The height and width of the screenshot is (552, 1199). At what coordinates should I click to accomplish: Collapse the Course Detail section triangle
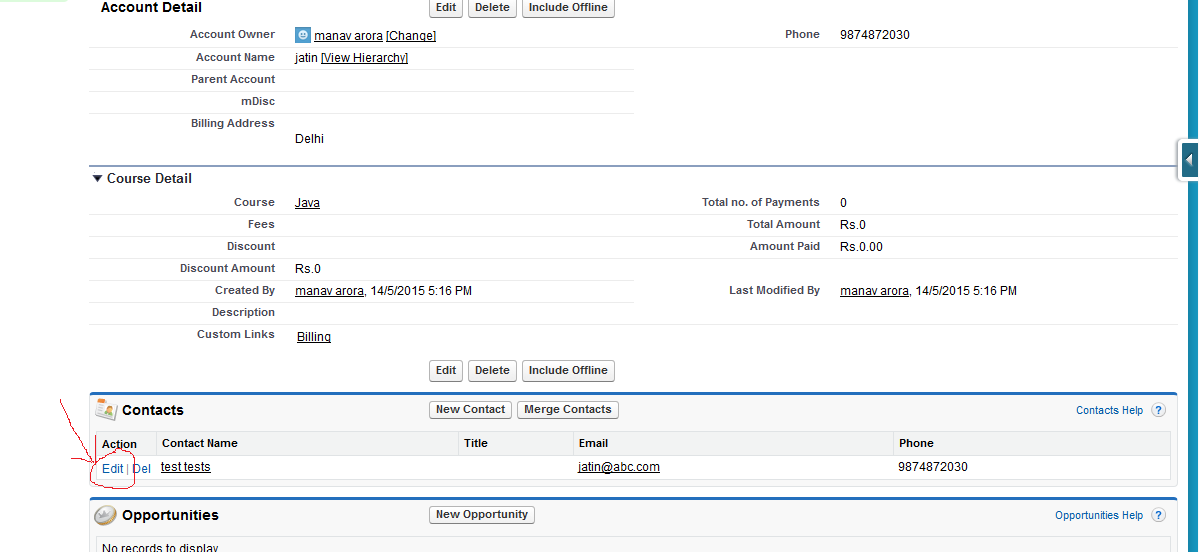click(96, 179)
